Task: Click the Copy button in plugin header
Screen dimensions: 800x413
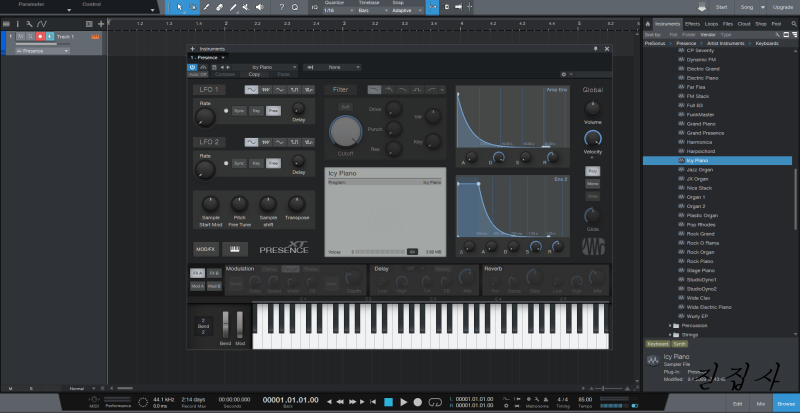Action: click(x=254, y=74)
